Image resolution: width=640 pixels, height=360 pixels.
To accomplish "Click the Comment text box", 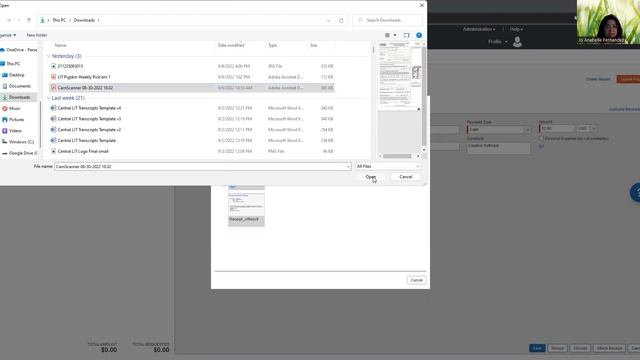I will pos(498,148).
